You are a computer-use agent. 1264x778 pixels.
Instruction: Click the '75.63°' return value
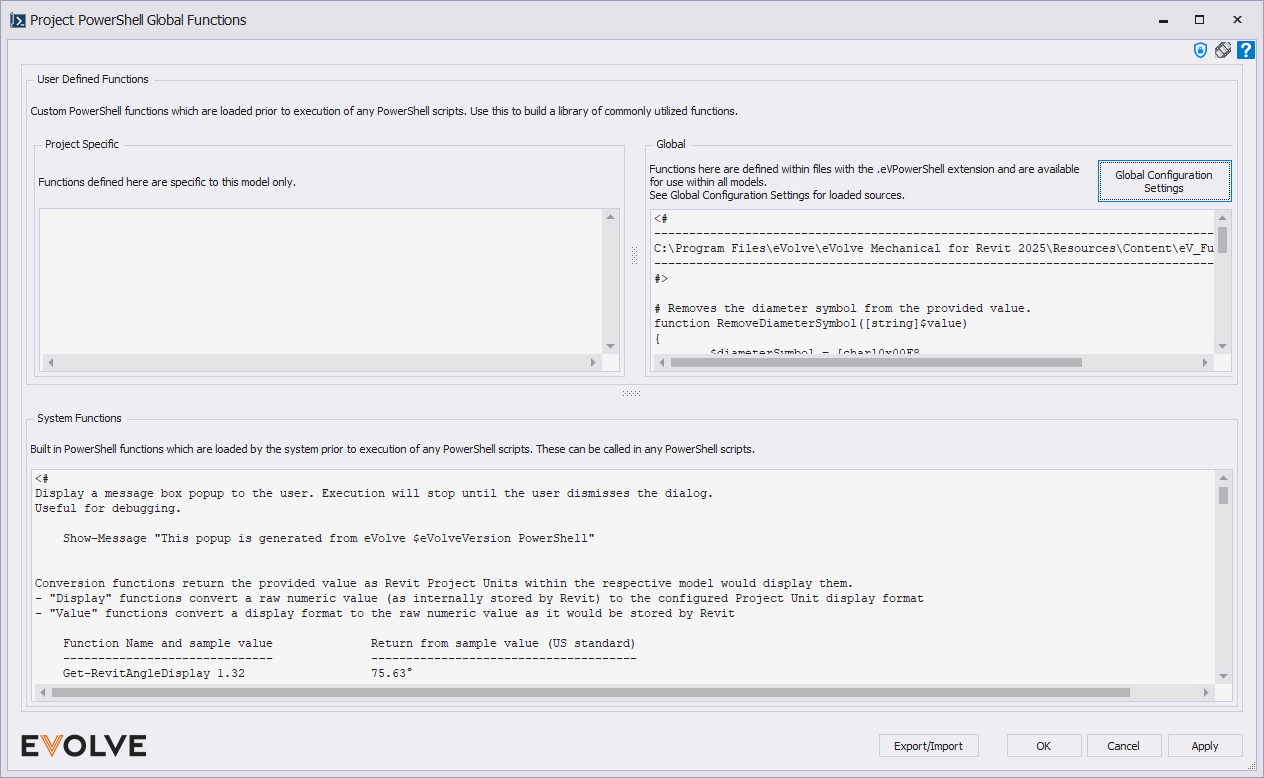[x=391, y=674]
